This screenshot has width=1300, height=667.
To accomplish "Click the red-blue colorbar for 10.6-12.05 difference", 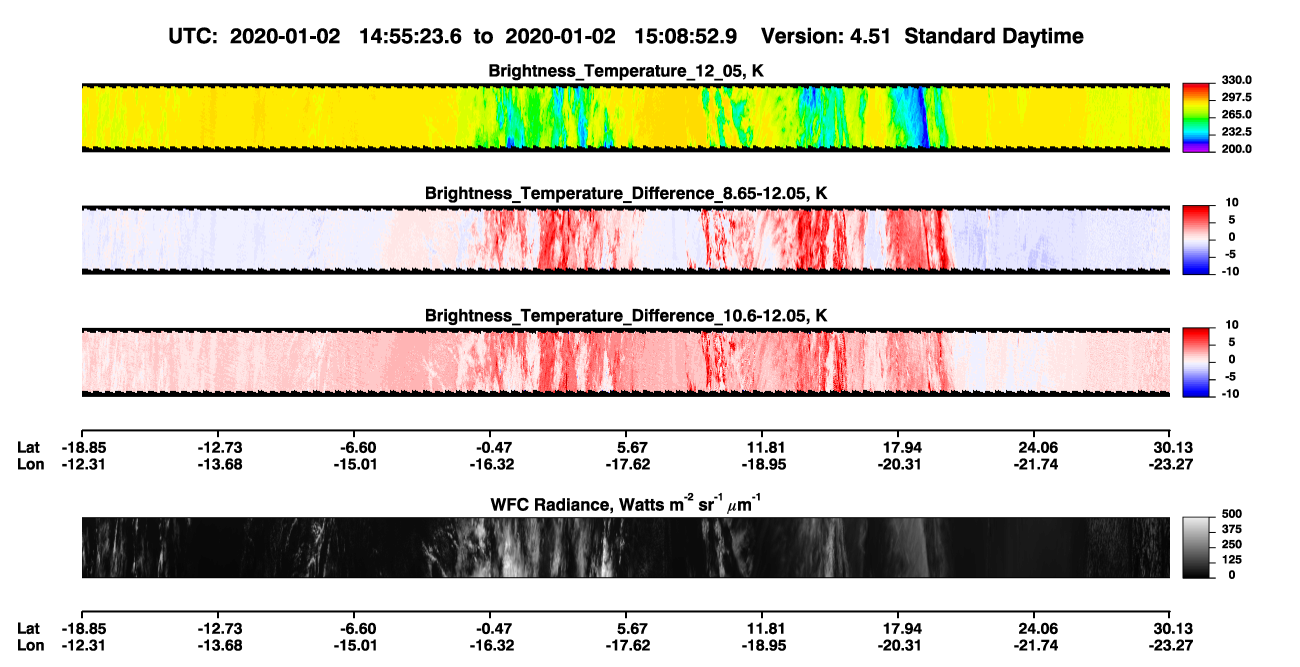I will [1195, 363].
